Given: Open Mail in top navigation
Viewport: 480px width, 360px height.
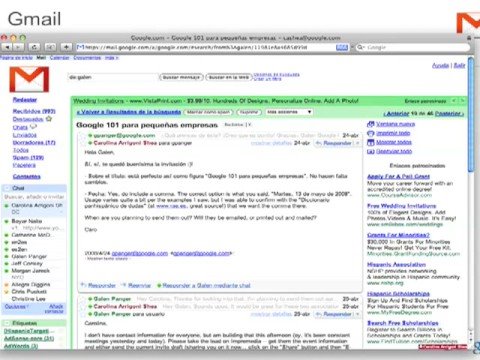Looking at the screenshot, I should click(x=41, y=58).
